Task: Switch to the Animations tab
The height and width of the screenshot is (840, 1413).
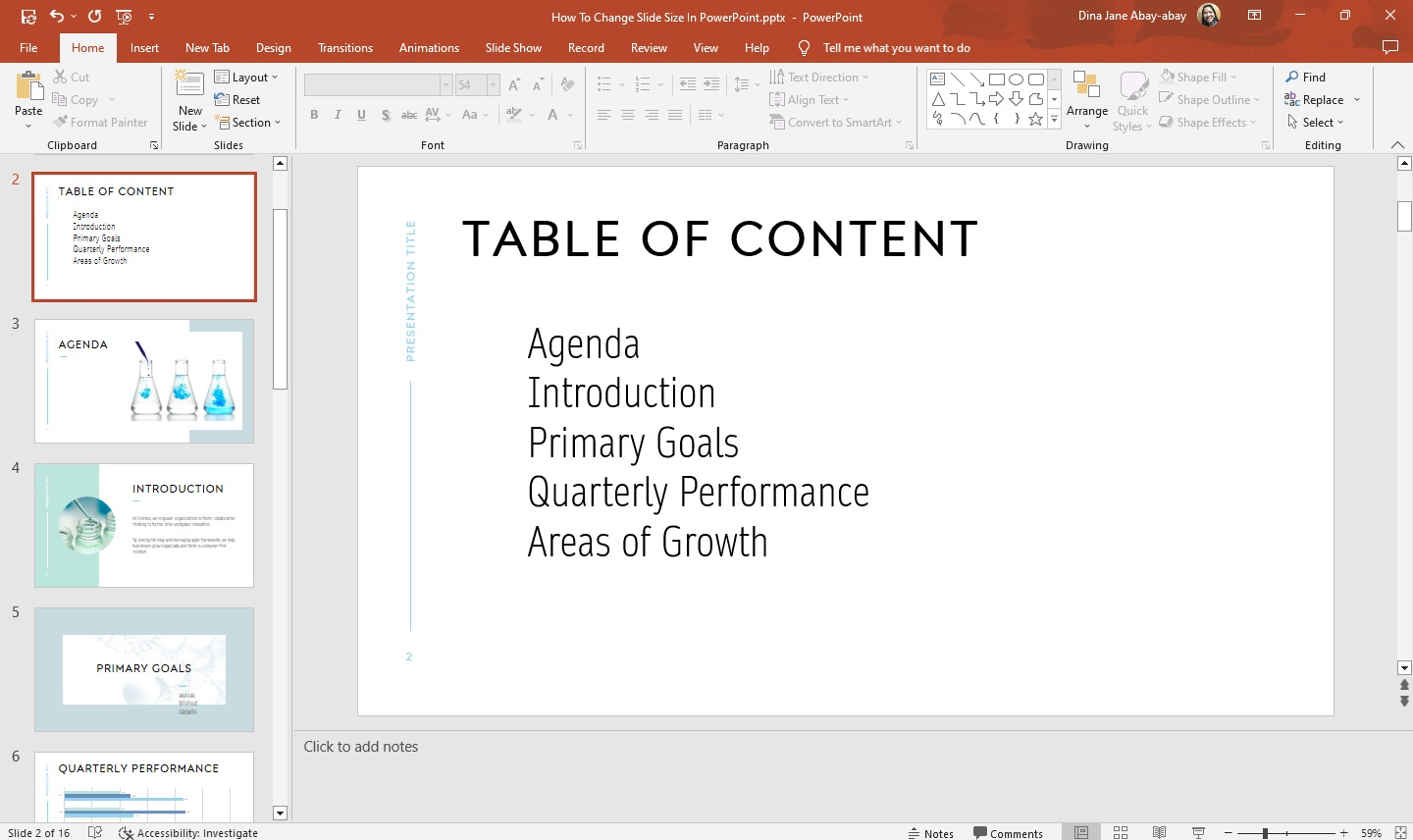Action: [x=429, y=47]
